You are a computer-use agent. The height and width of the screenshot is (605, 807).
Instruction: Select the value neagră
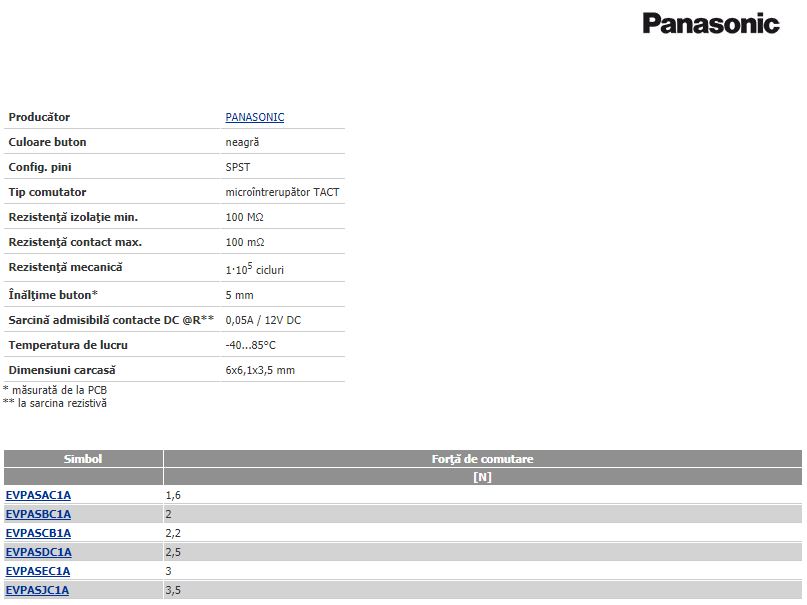(242, 143)
